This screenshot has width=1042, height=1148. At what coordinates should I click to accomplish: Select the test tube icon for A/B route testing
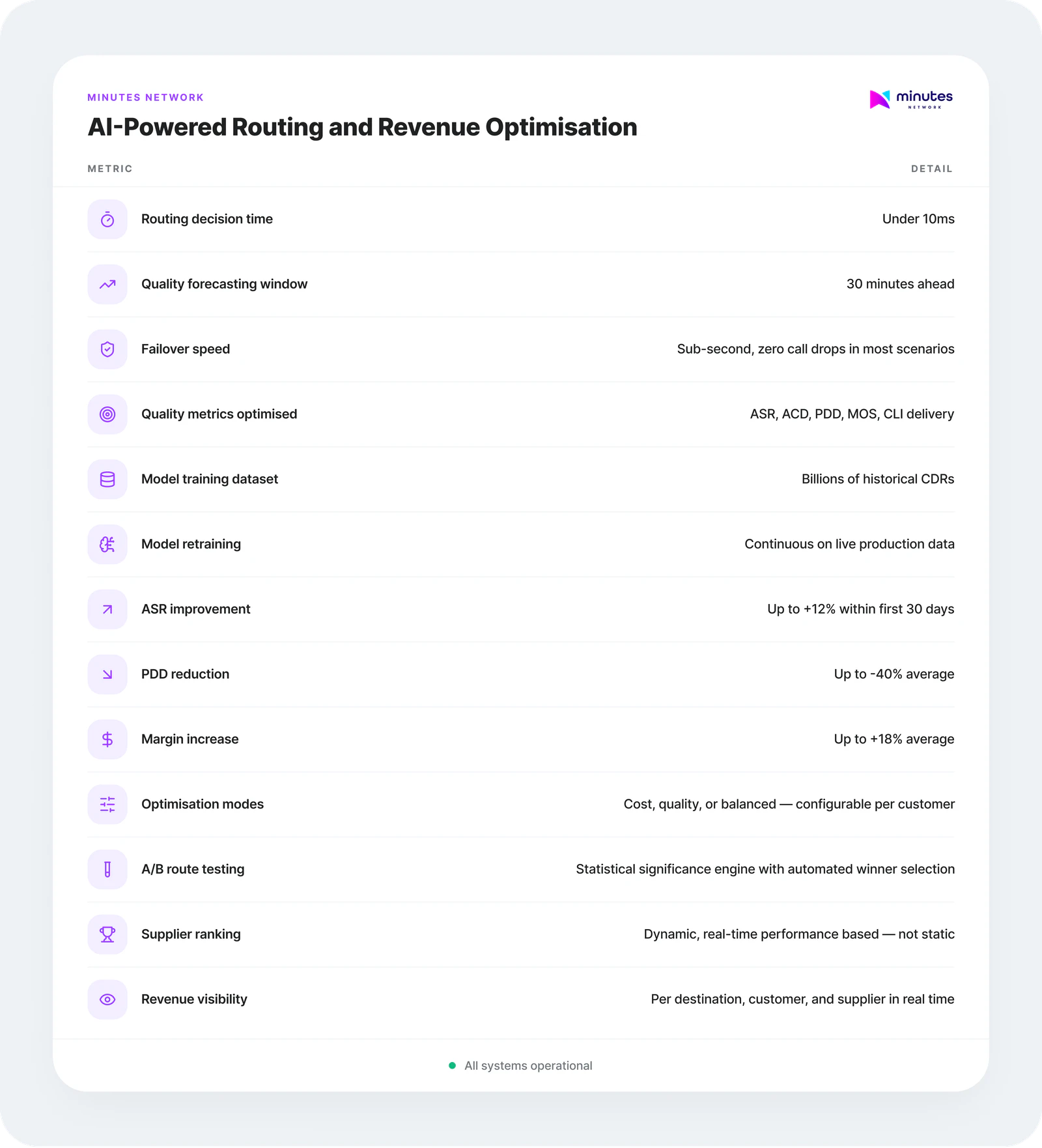107,869
